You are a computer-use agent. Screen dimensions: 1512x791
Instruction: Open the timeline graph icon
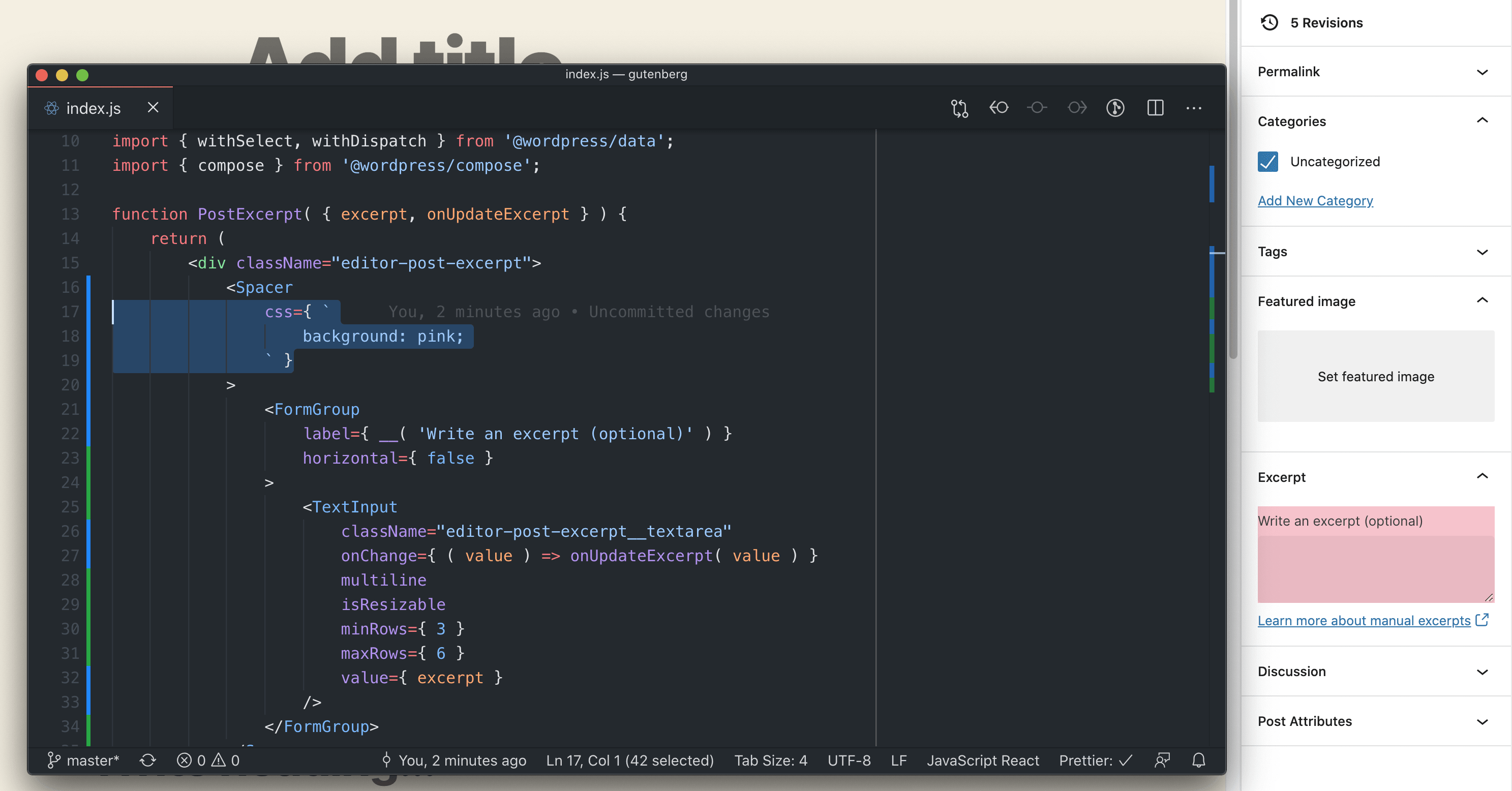coord(1116,108)
